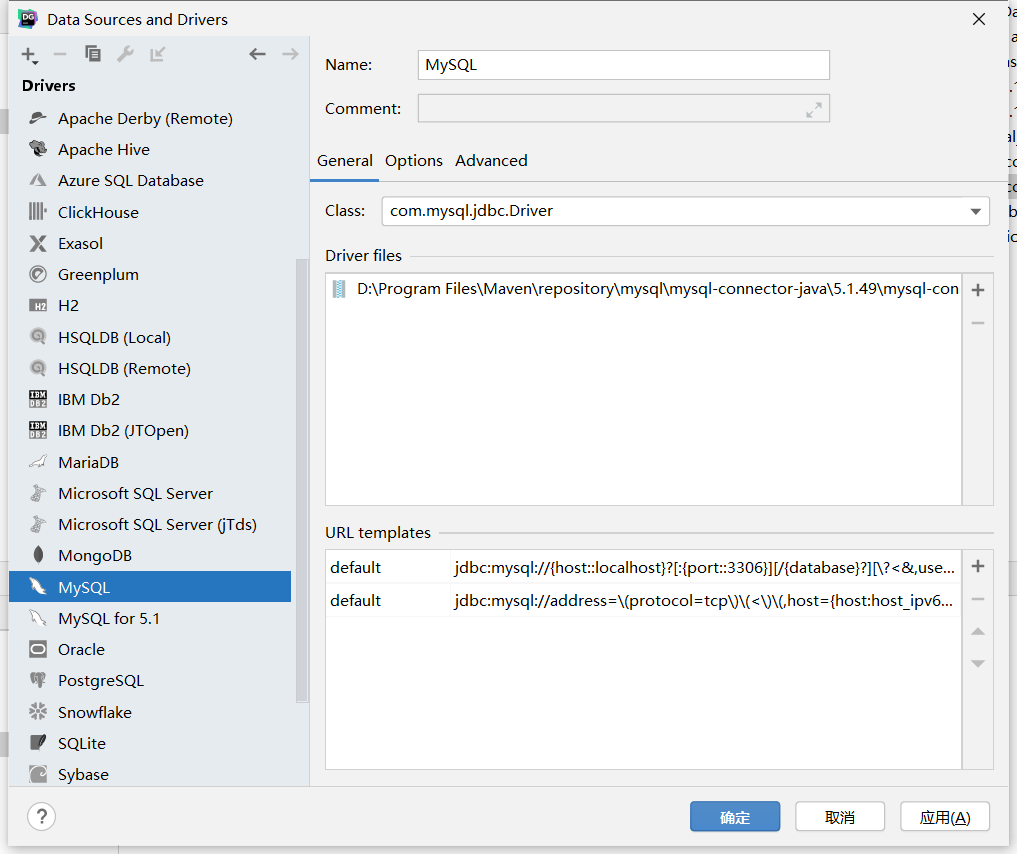1017x854 pixels.
Task: Click the wrench icon in the left toolbar
Action: point(125,54)
